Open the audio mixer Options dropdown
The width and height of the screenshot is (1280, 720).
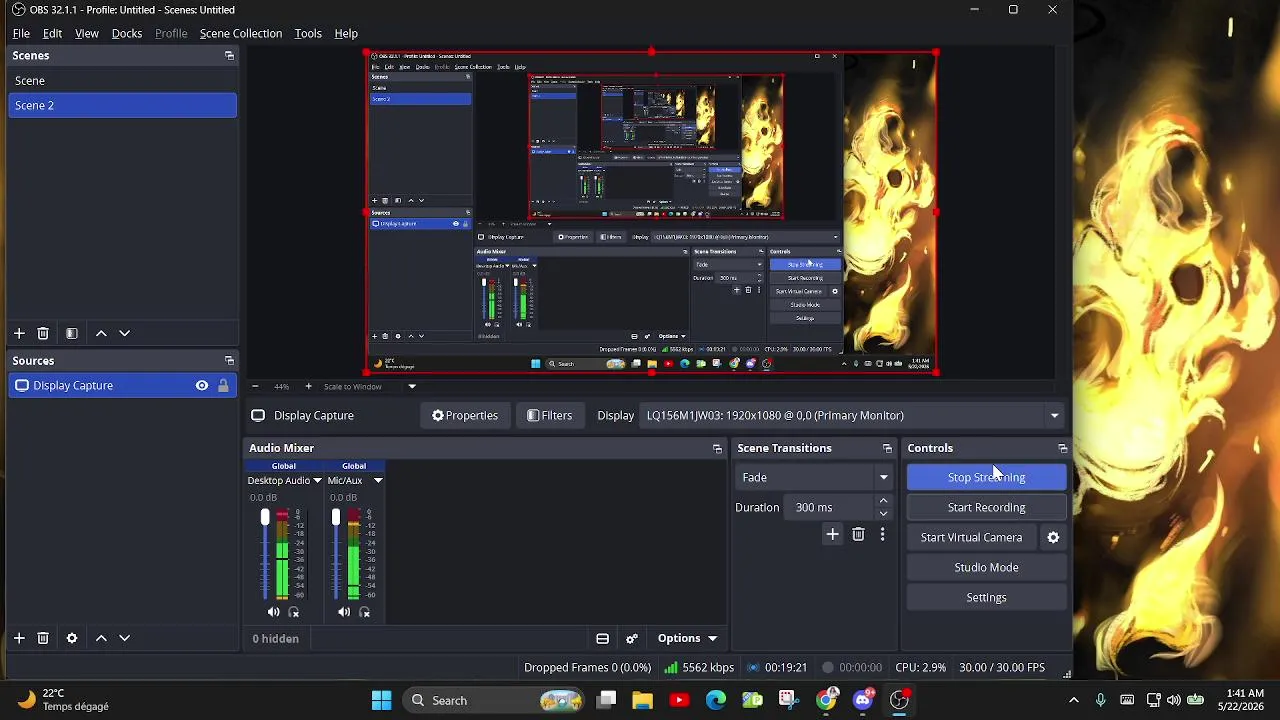click(687, 638)
